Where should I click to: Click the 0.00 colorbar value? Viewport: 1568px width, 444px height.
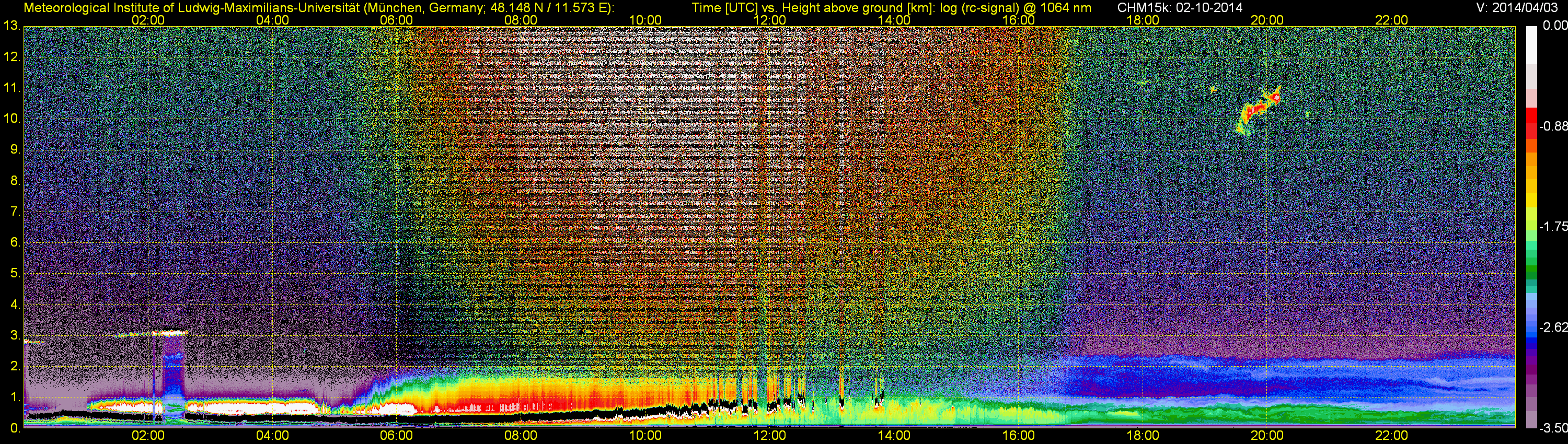(1554, 26)
